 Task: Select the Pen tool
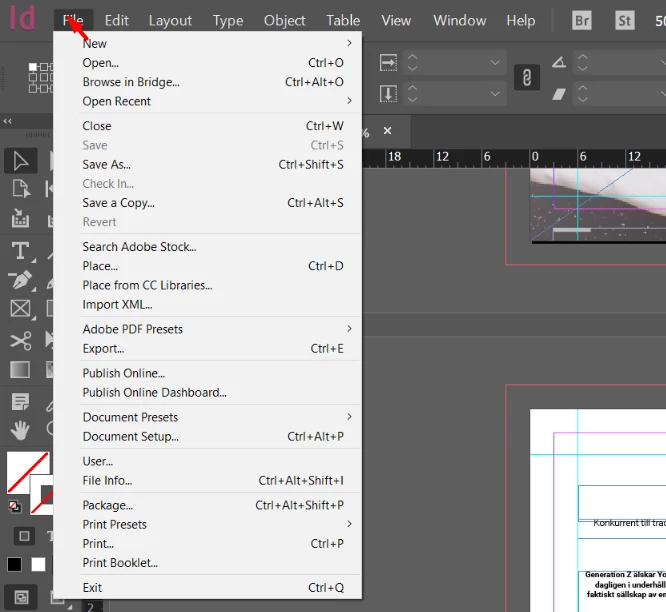[x=20, y=280]
